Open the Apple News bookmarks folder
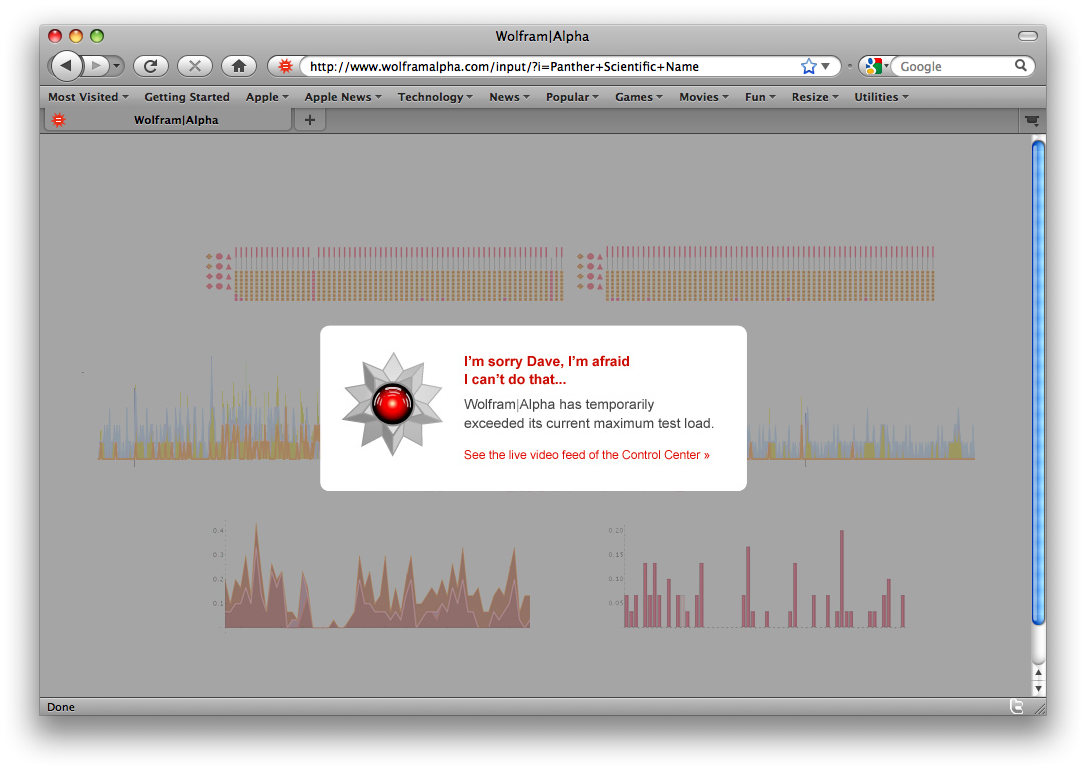This screenshot has width=1086, height=770. [343, 97]
